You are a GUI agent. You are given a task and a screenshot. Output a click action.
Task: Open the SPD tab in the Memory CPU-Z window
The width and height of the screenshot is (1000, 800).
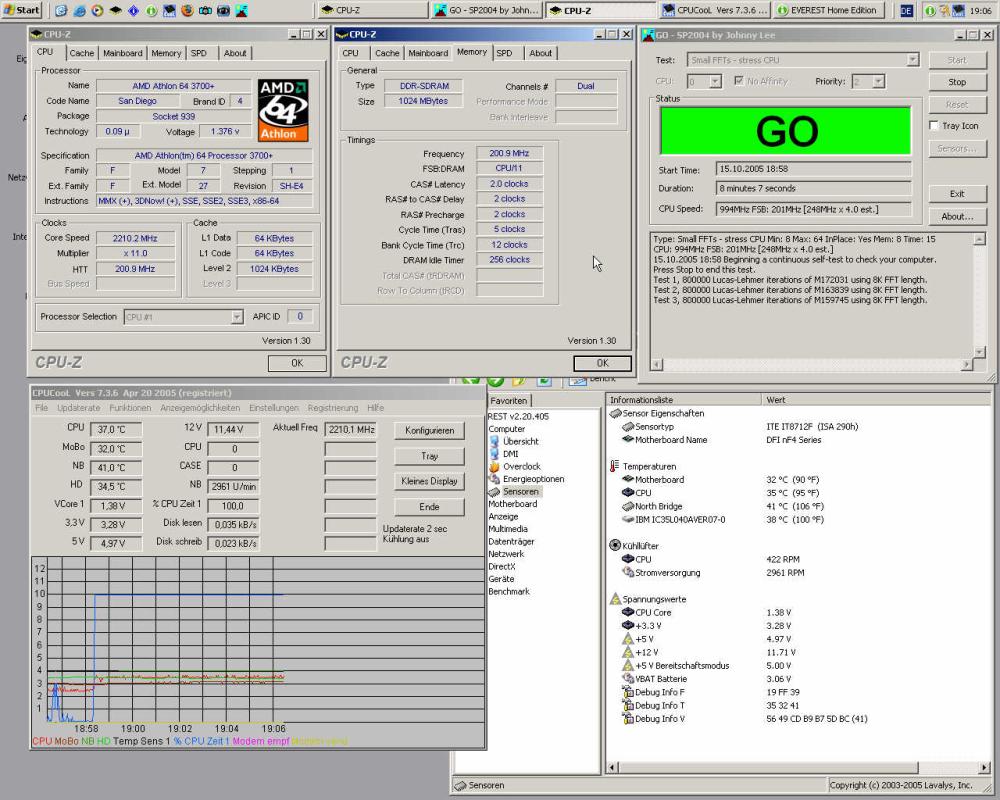coord(504,53)
